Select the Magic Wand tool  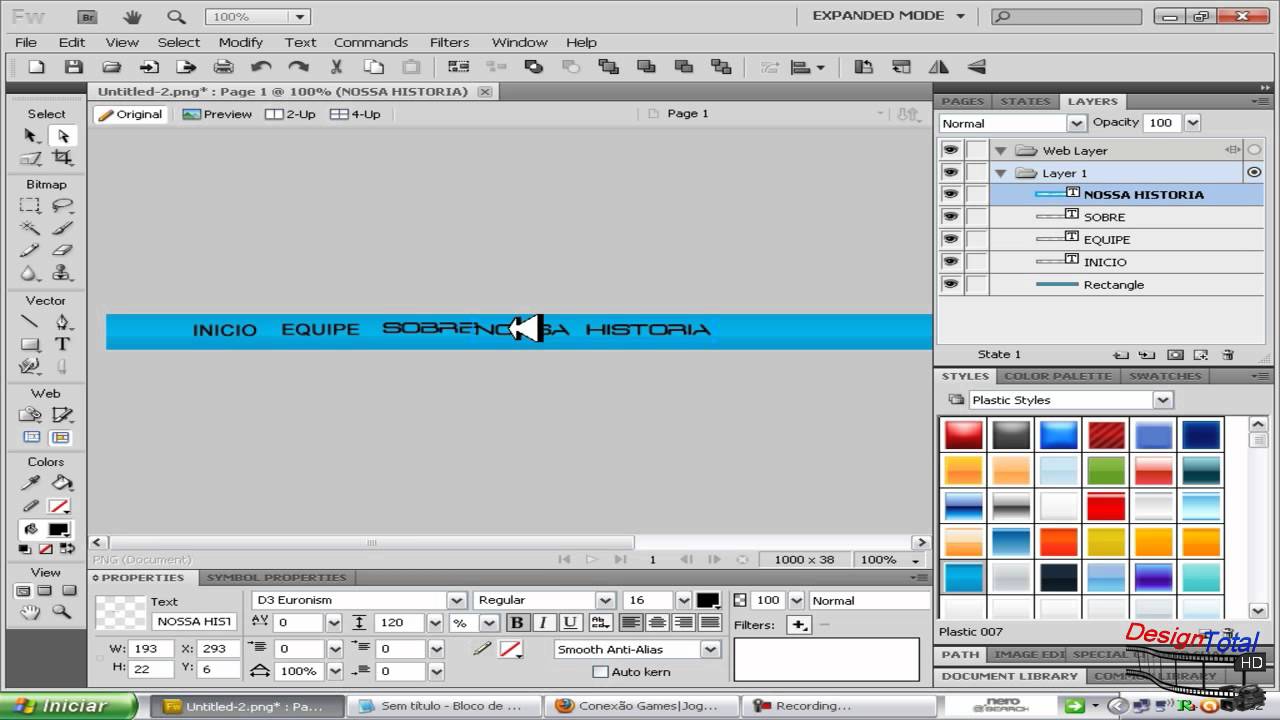point(31,228)
